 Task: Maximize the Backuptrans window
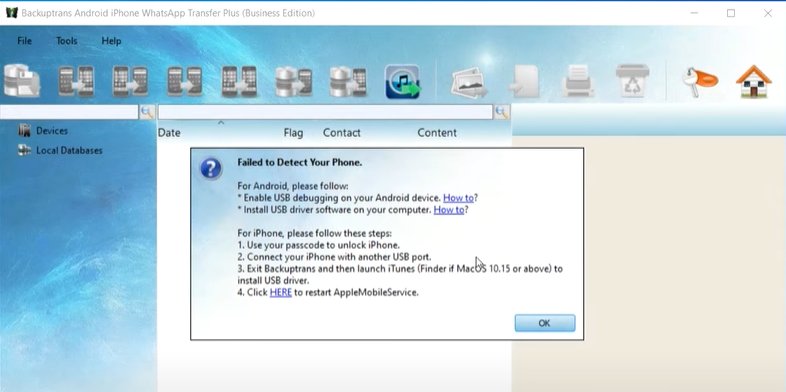[731, 14]
